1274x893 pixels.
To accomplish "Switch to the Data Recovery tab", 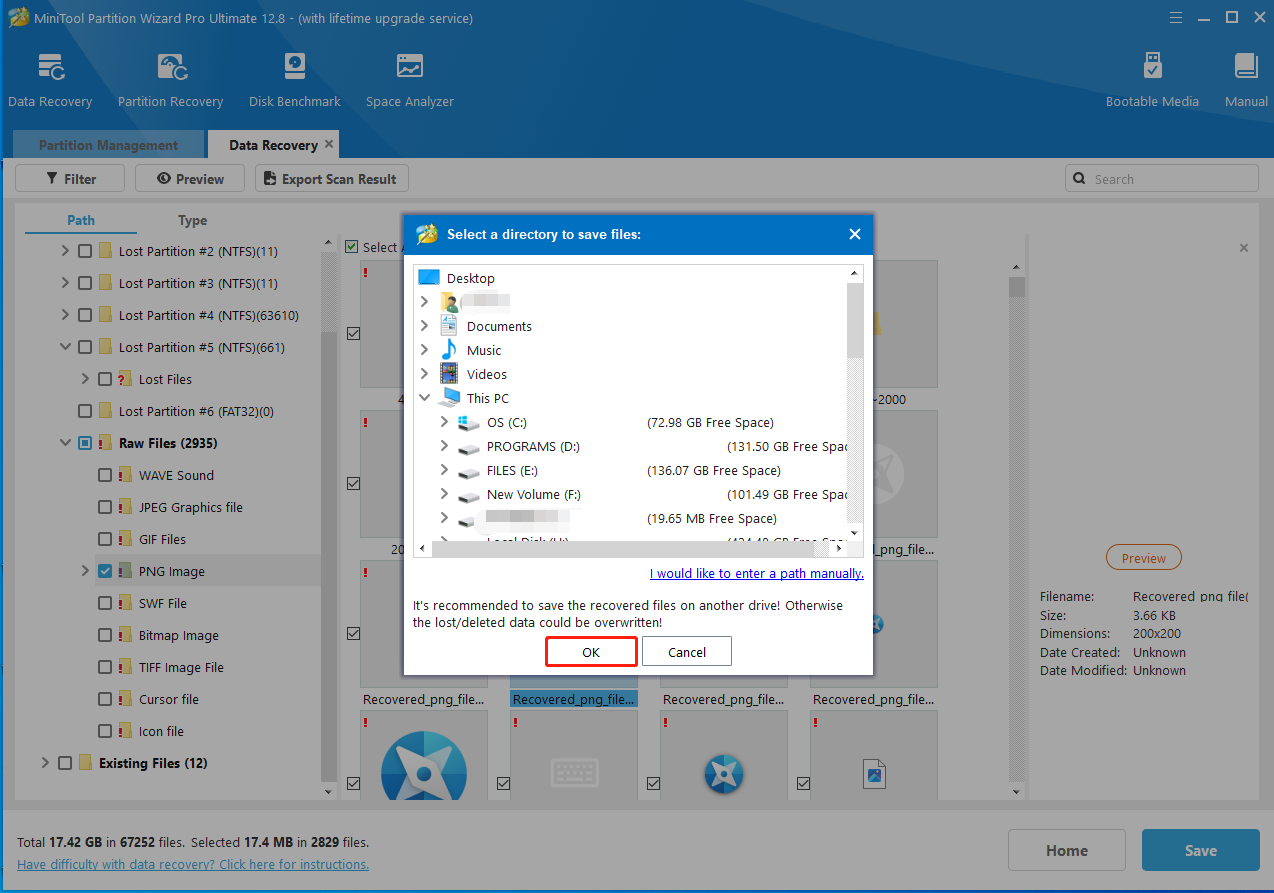I will click(273, 145).
